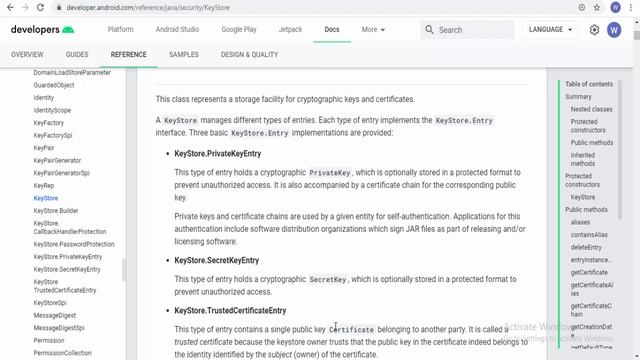Select the REFERENCE tab
The height and width of the screenshot is (360, 640).
128,54
